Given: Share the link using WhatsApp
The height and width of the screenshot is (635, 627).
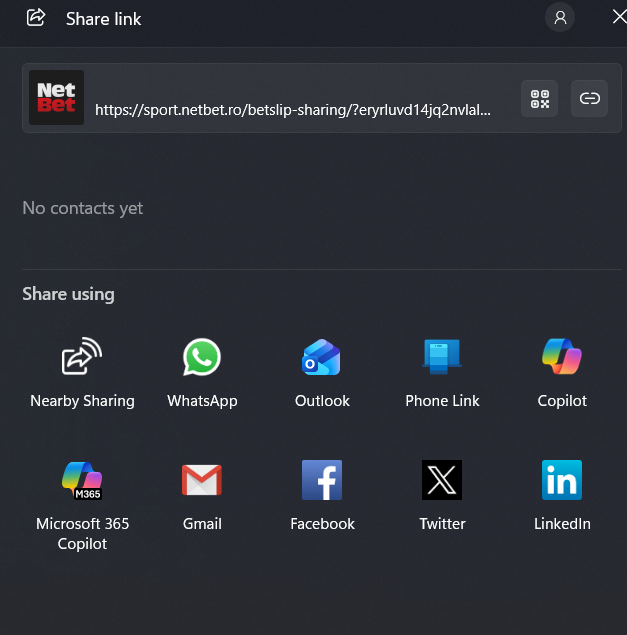Looking at the screenshot, I should click(202, 373).
